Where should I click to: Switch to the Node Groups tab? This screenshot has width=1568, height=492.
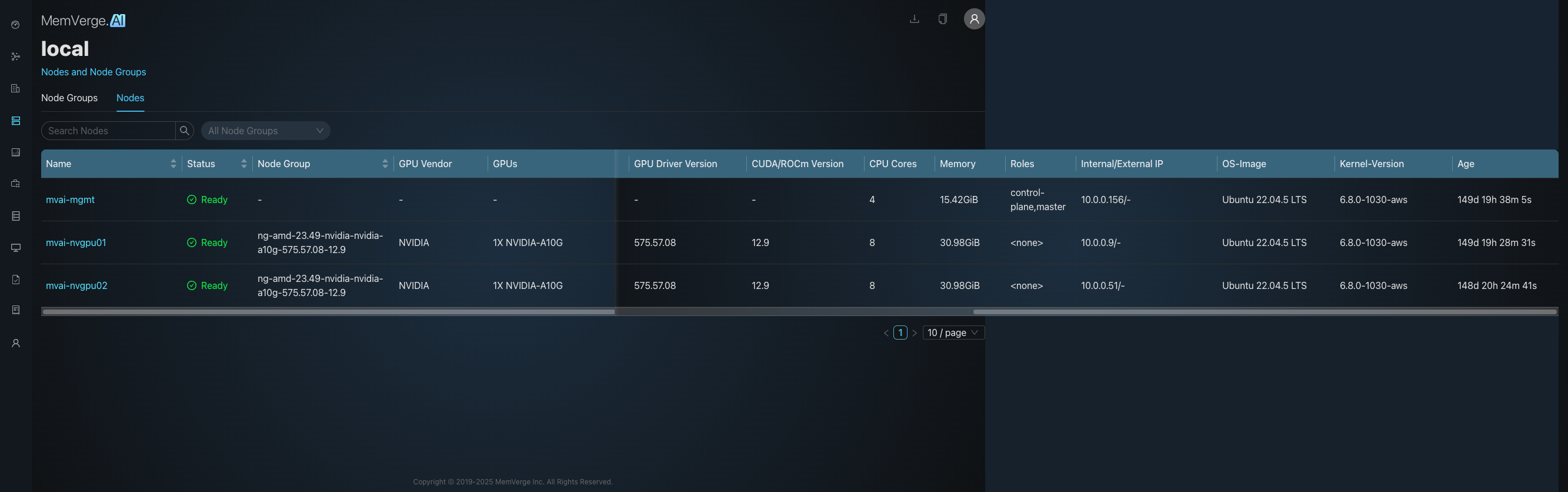coord(69,98)
